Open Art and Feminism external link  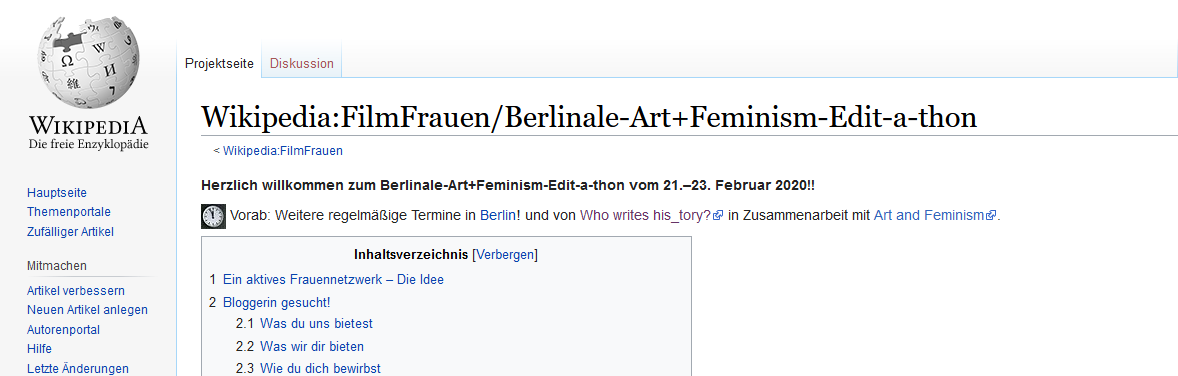coord(935,216)
